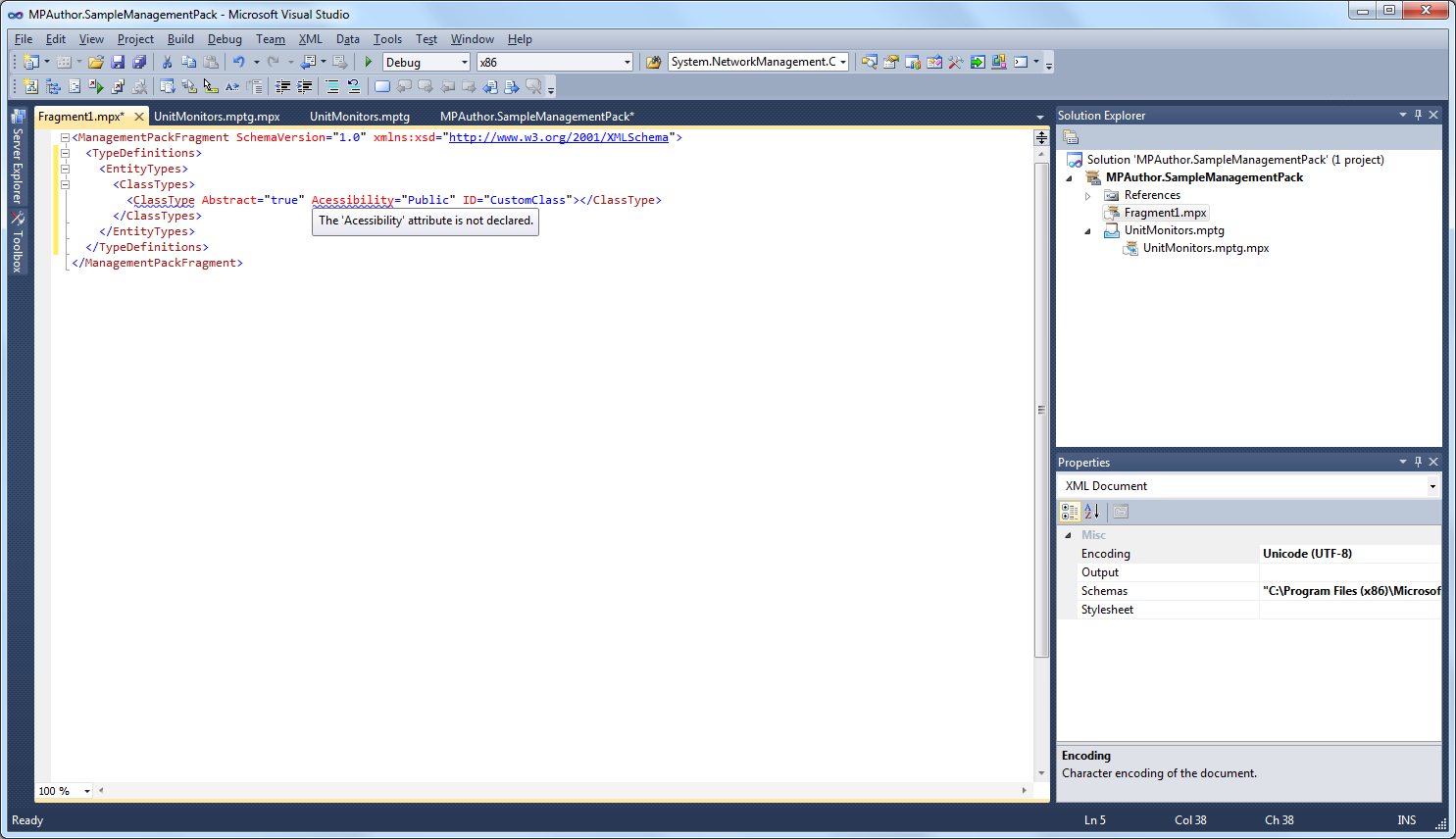Screen dimensions: 1456x839
Task: Switch to the UnitMonitors.mptg editor tab
Action: coord(360,117)
